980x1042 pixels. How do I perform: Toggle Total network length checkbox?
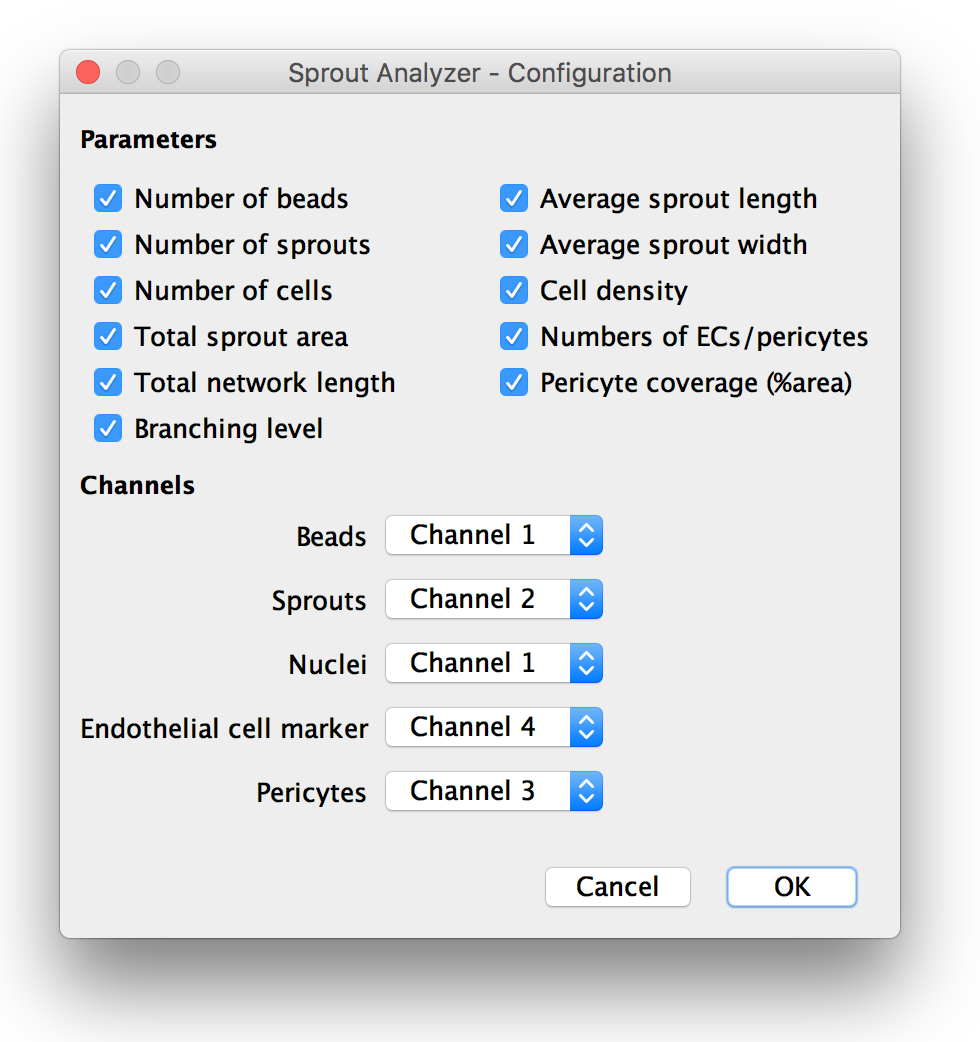pos(108,382)
